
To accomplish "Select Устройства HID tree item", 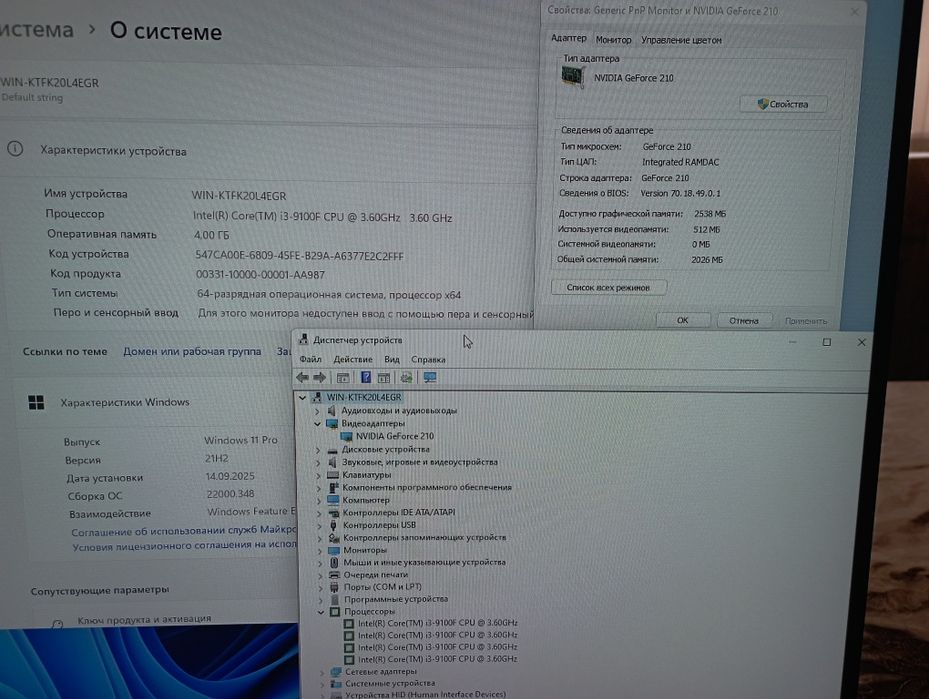I will pyautogui.click(x=425, y=694).
